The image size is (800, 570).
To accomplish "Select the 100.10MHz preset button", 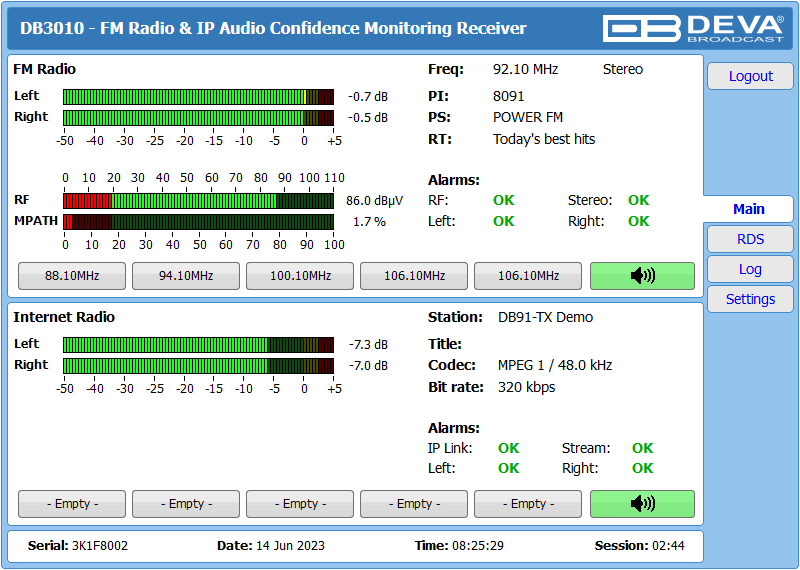I will coord(300,276).
